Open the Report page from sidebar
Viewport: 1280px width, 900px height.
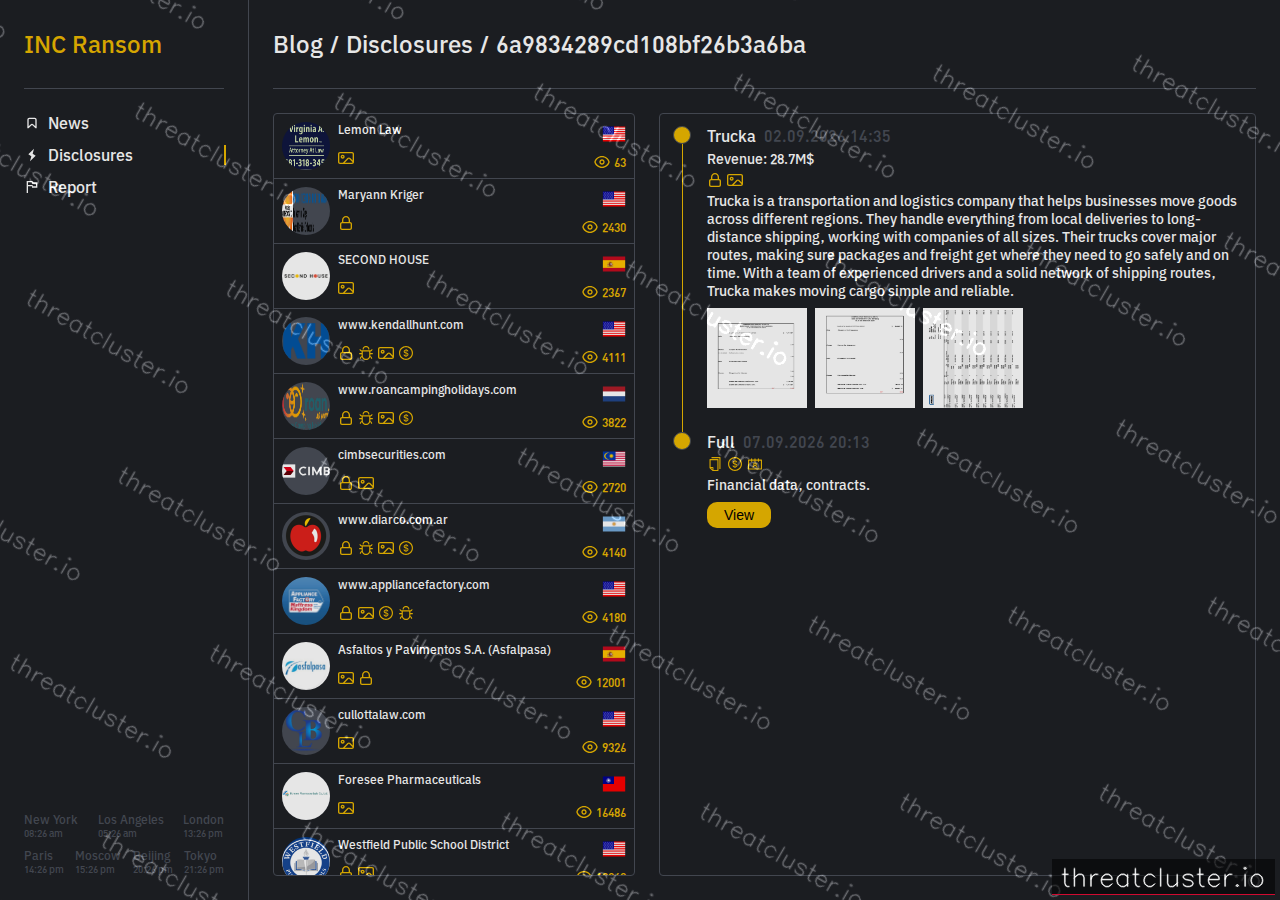click(x=72, y=187)
